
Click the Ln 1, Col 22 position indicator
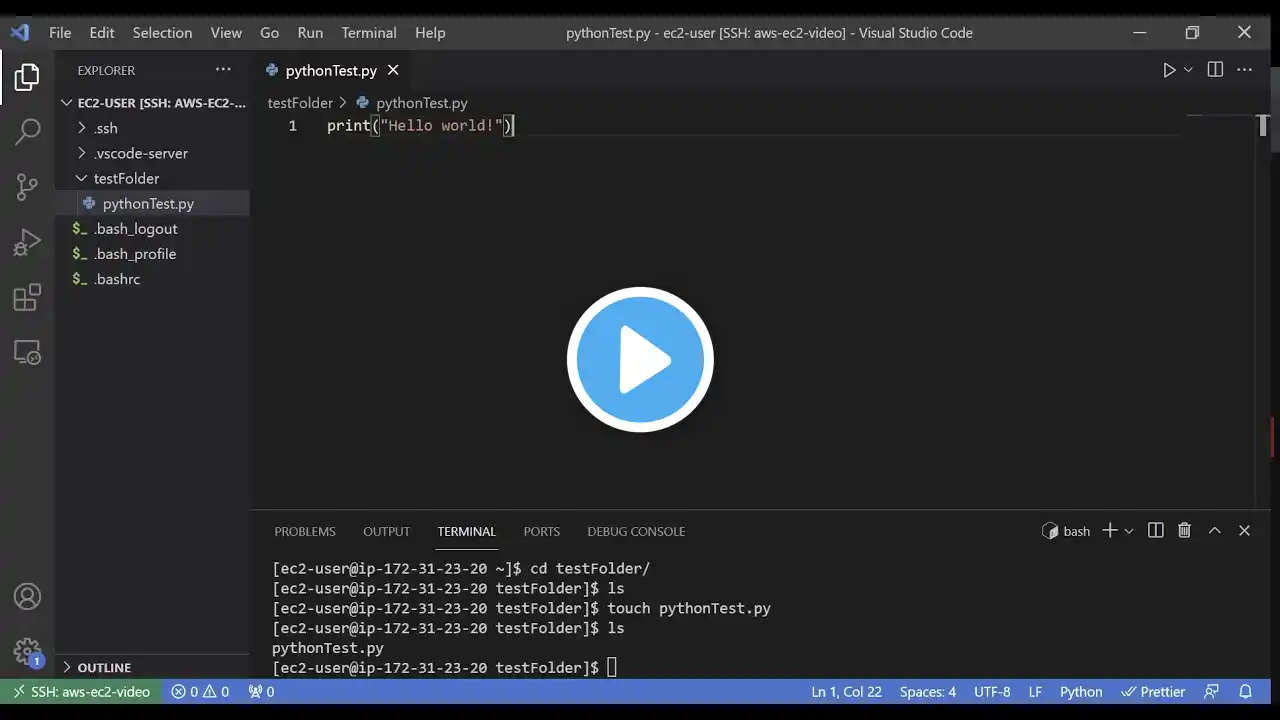(847, 691)
